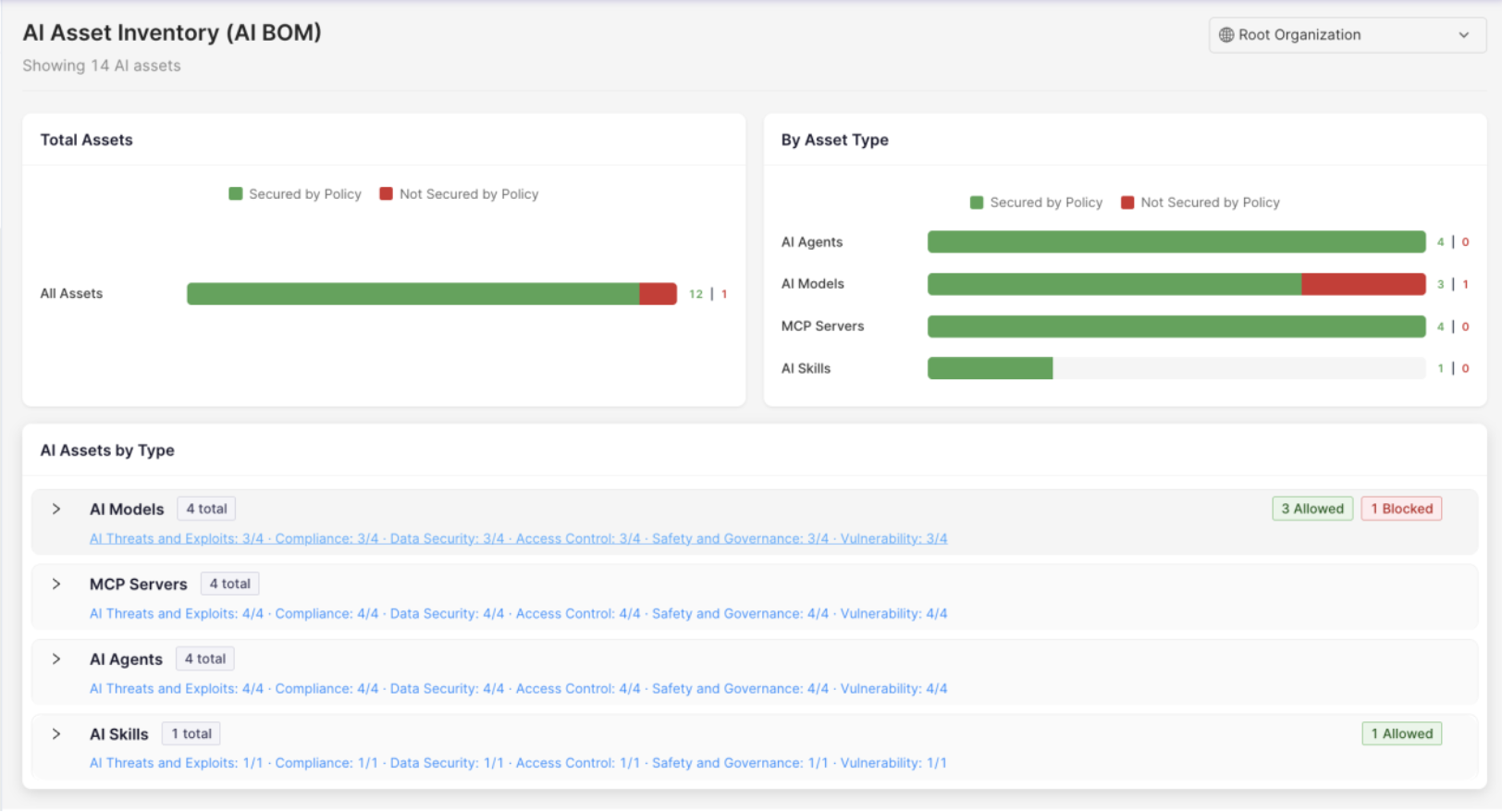Click the globe icon beside Root Organization
Screen dimensions: 1502x812
point(1226,35)
